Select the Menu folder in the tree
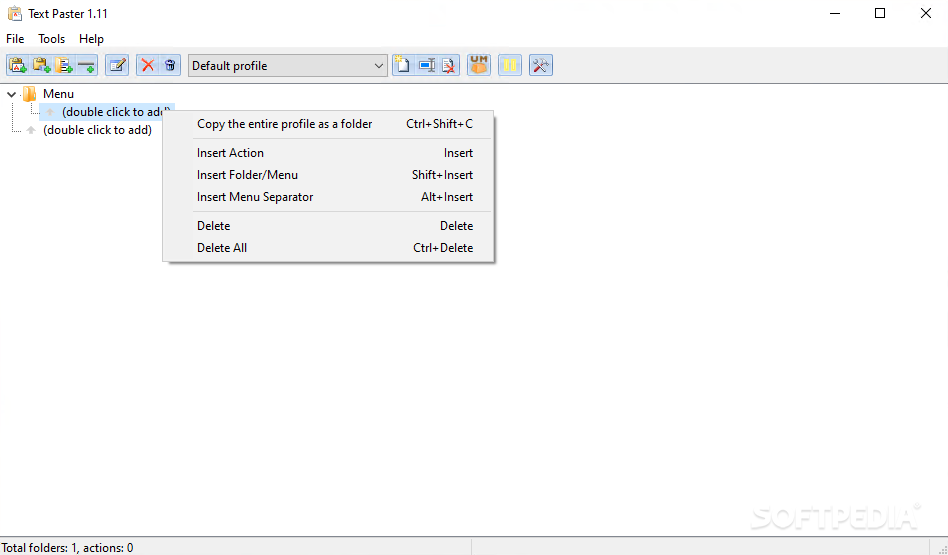This screenshot has height=555, width=948. tap(59, 94)
